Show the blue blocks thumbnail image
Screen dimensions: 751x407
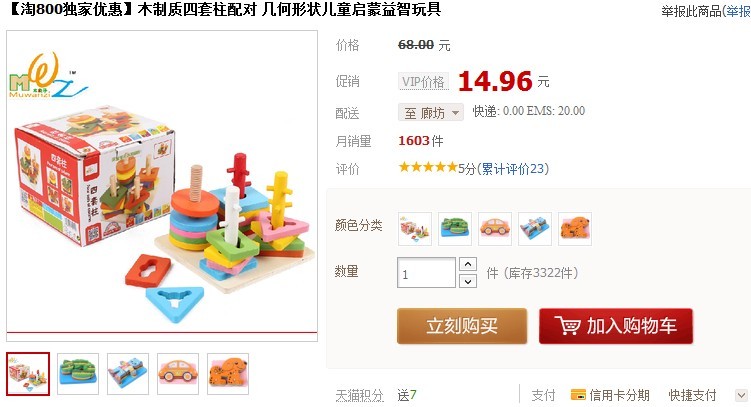(128, 374)
